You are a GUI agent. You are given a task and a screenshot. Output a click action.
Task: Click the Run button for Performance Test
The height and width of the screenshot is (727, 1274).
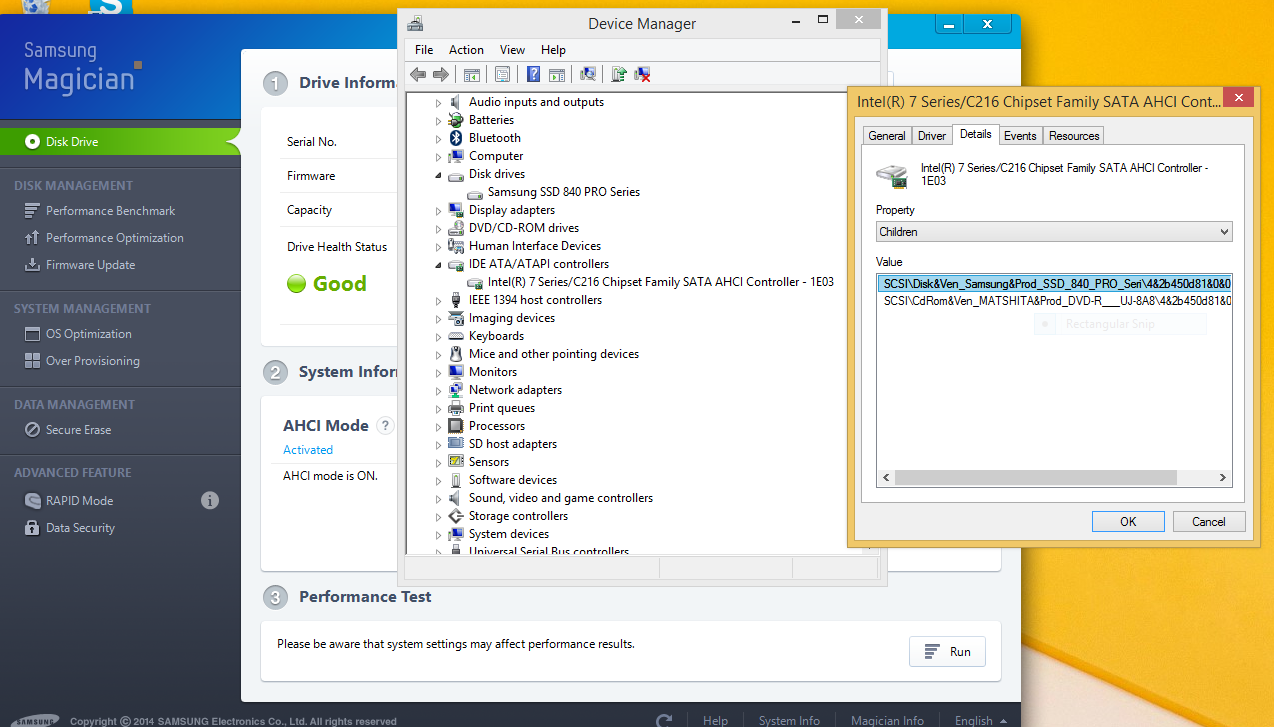click(x=948, y=652)
